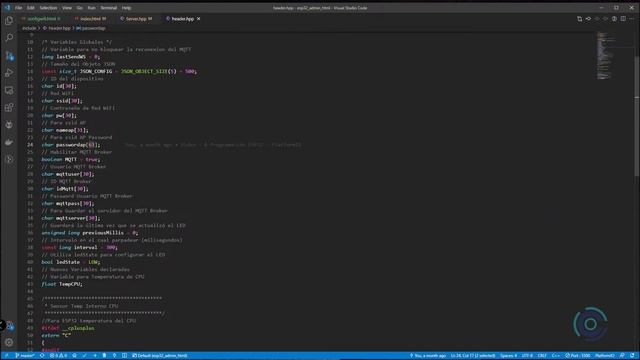Open the Selection menu
The width and height of the screenshot is (640, 360).
(48, 8)
